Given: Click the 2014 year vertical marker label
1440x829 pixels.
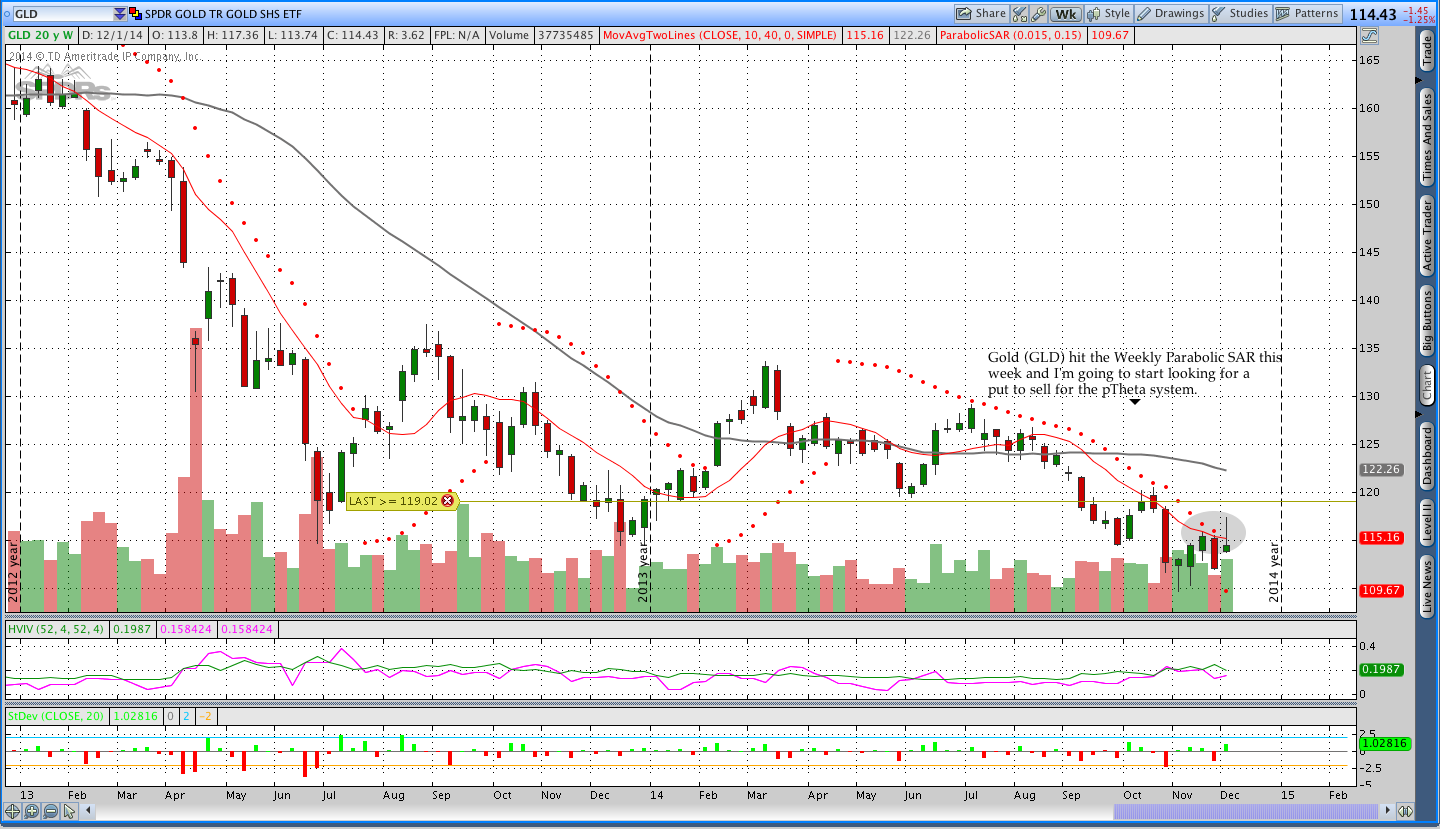Looking at the screenshot, I should (x=1274, y=571).
